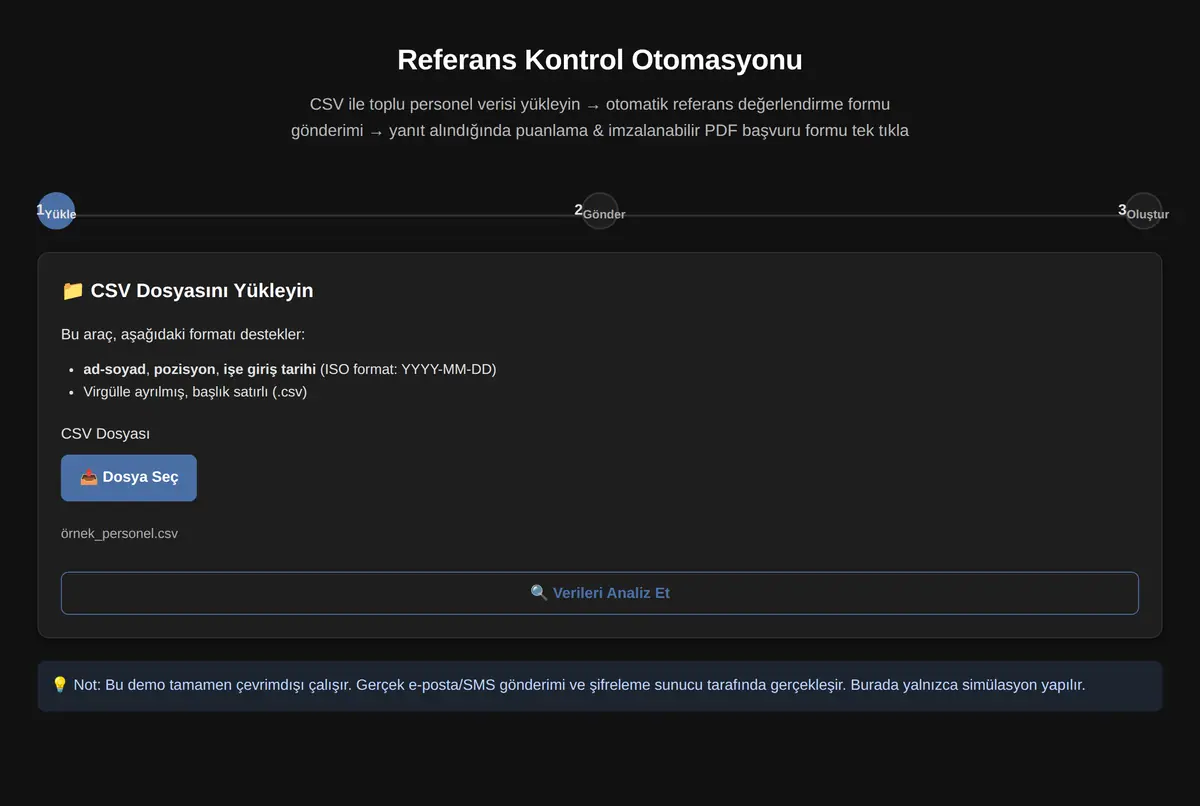This screenshot has height=806, width=1200.
Task: Click the note about demo çevrimdışı çalışır
Action: (600, 686)
